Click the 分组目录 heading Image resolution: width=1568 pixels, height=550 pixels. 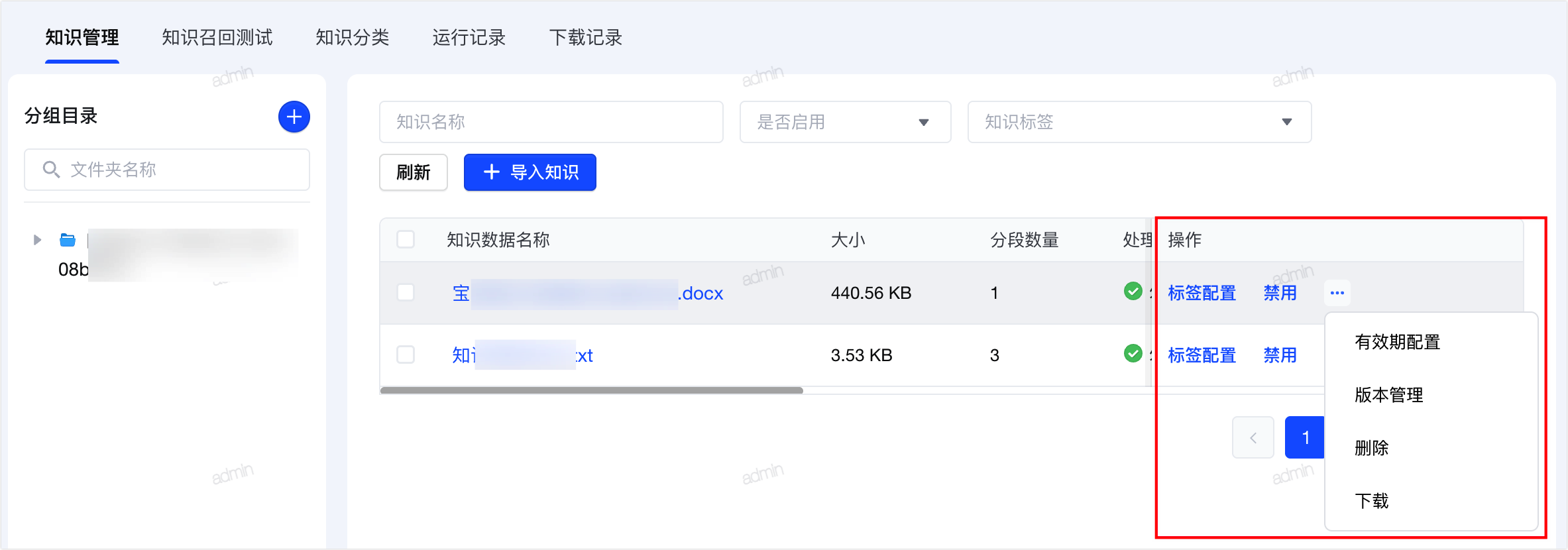tap(61, 116)
